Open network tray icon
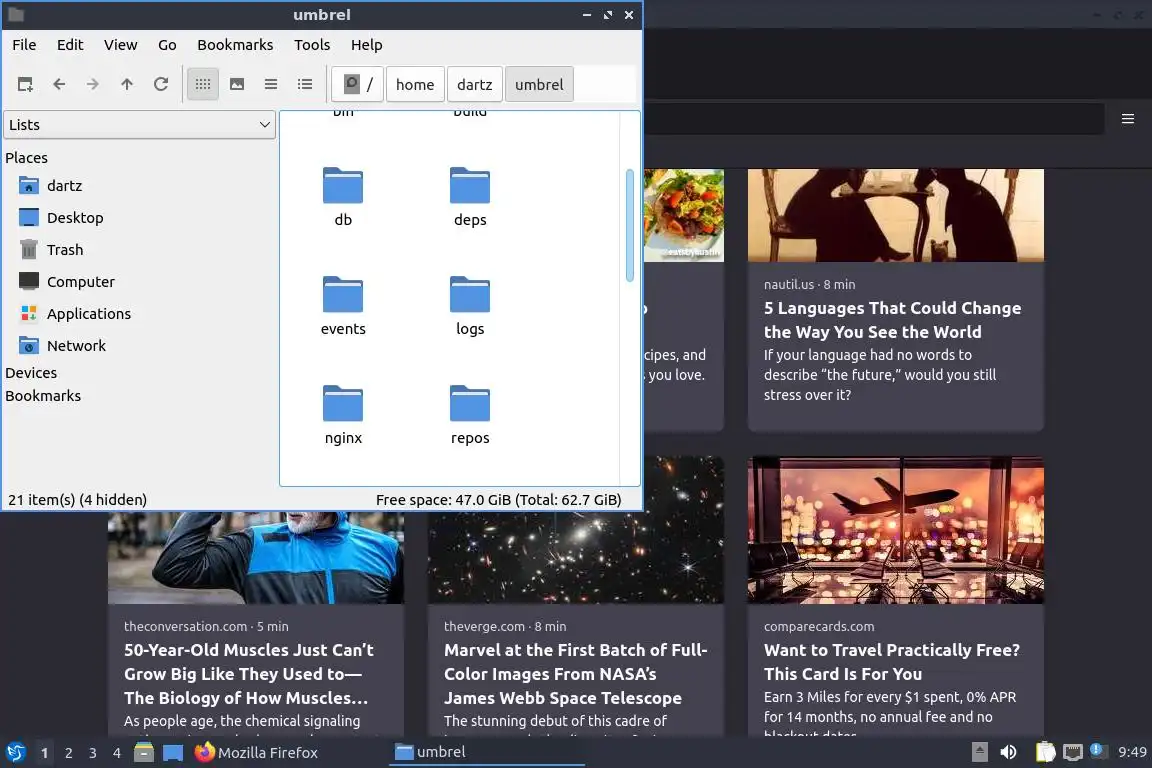The image size is (1152, 768). 1073,753
